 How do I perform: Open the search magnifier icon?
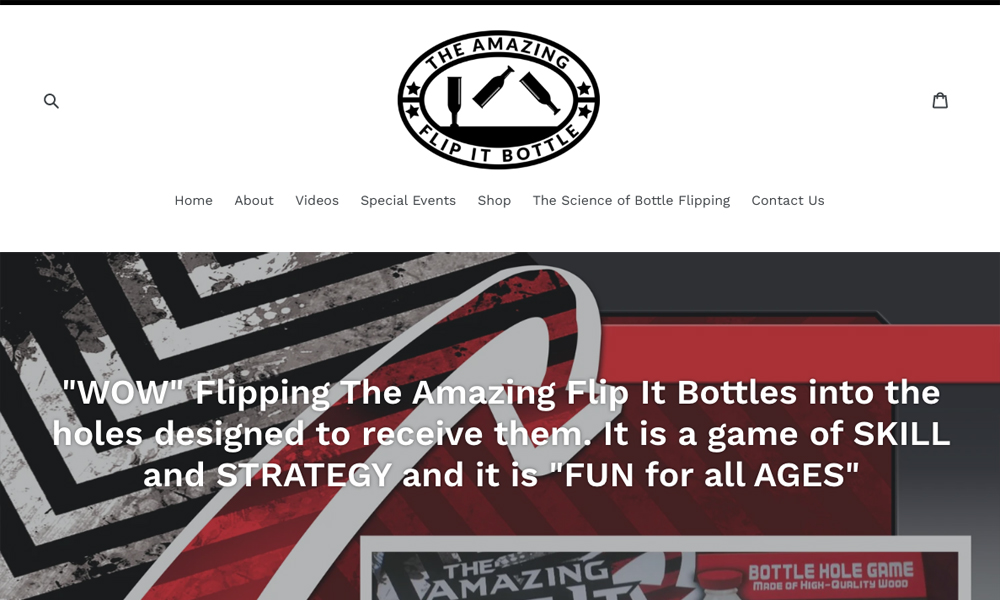pos(51,101)
